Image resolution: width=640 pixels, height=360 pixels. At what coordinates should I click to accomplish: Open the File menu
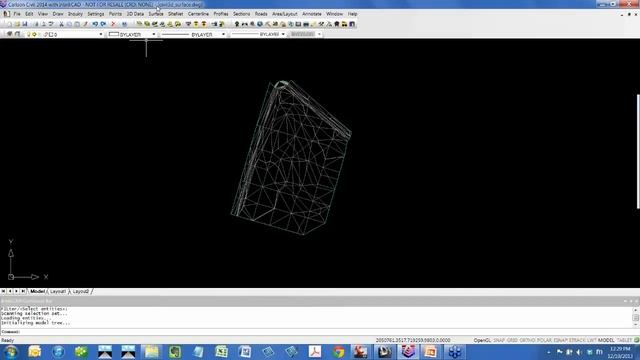point(17,14)
